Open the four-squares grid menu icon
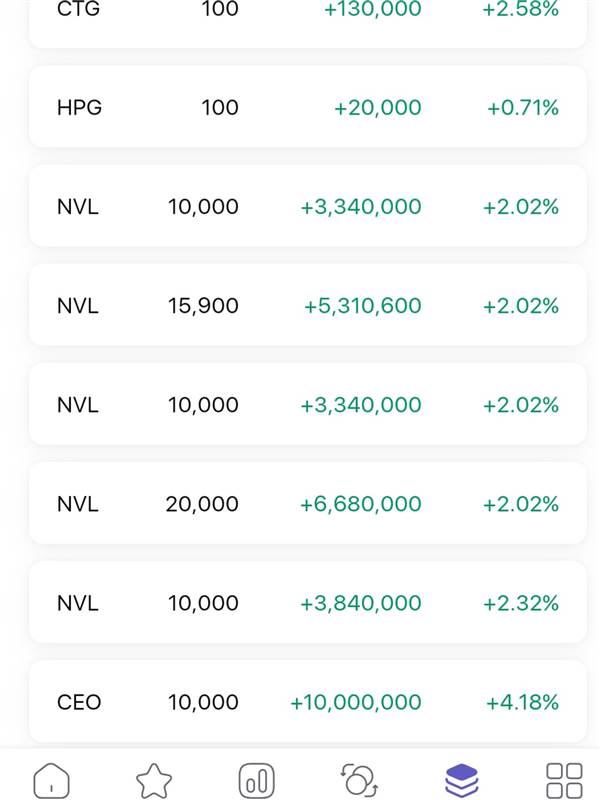 pos(564,778)
